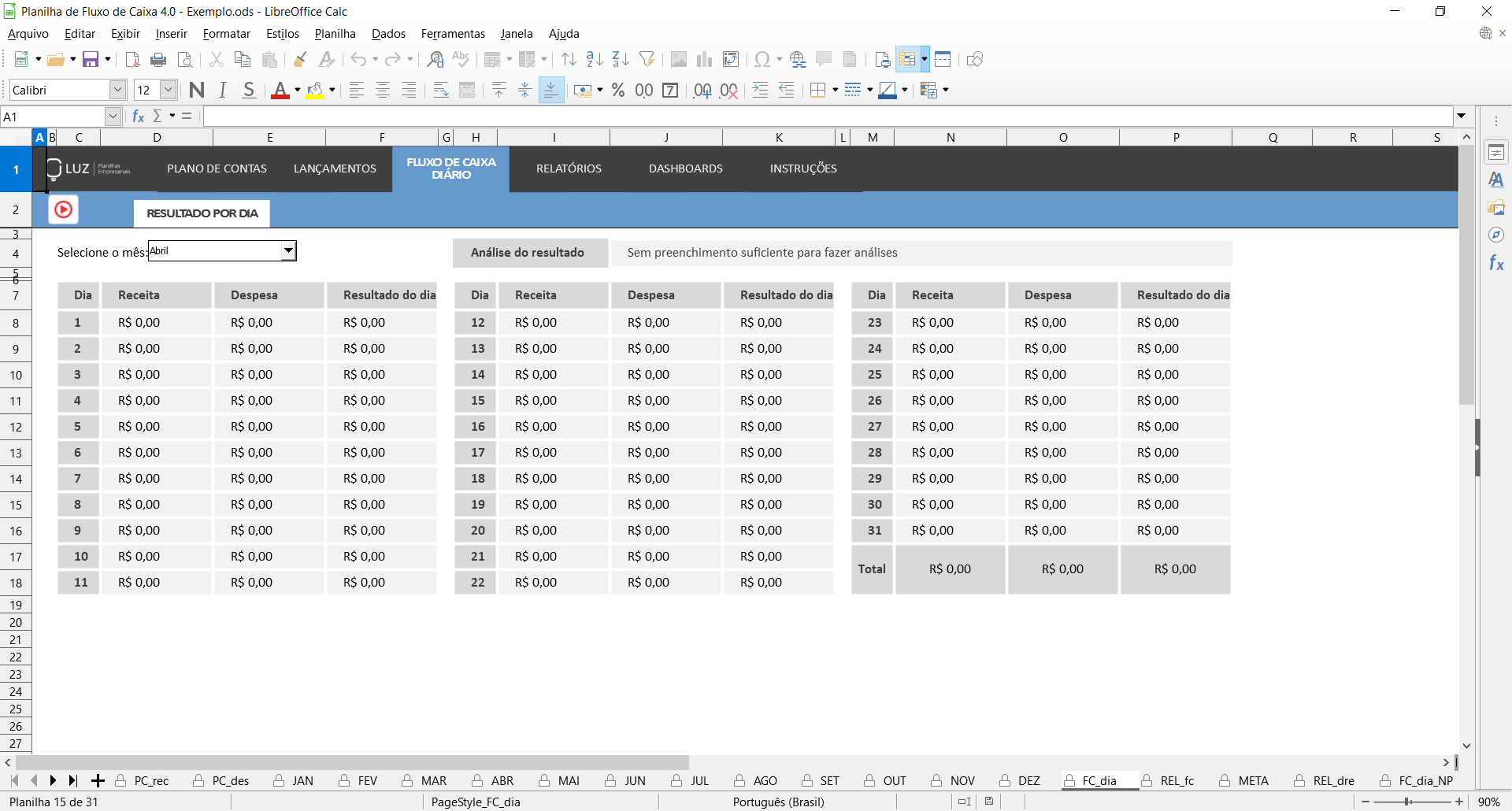Click the Name Box cell reference field
The image size is (1512, 811).
54,117
